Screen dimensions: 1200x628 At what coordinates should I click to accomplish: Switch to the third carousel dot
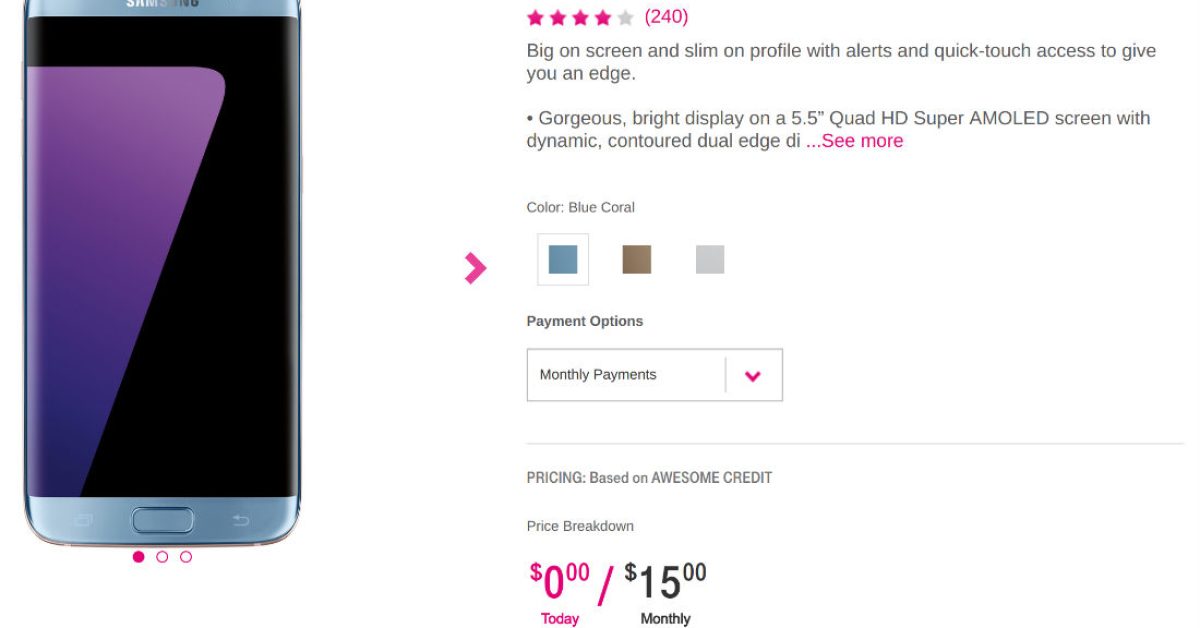[186, 557]
